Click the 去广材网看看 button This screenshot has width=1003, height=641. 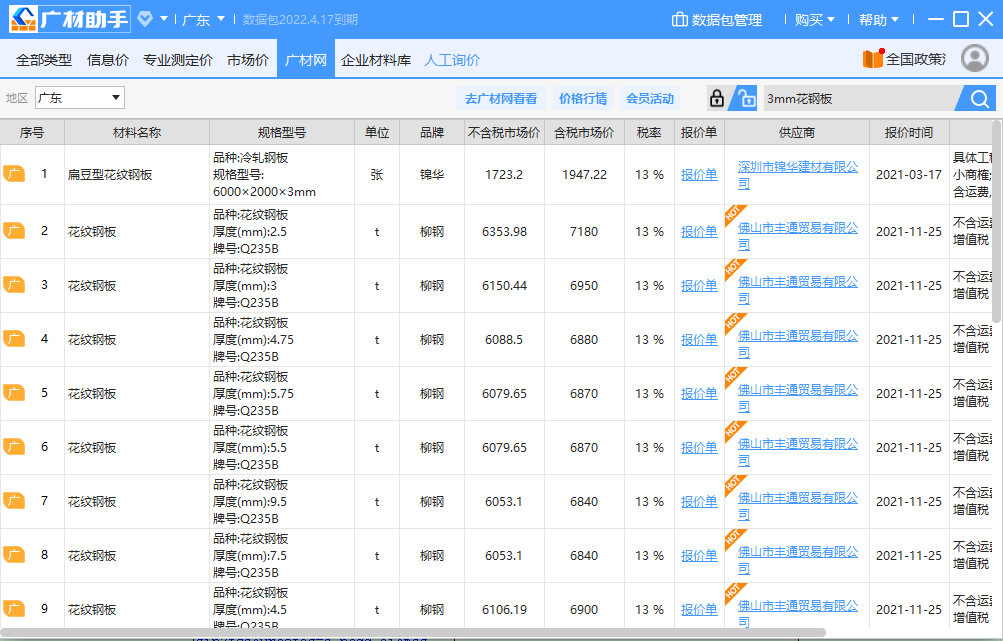pos(501,99)
